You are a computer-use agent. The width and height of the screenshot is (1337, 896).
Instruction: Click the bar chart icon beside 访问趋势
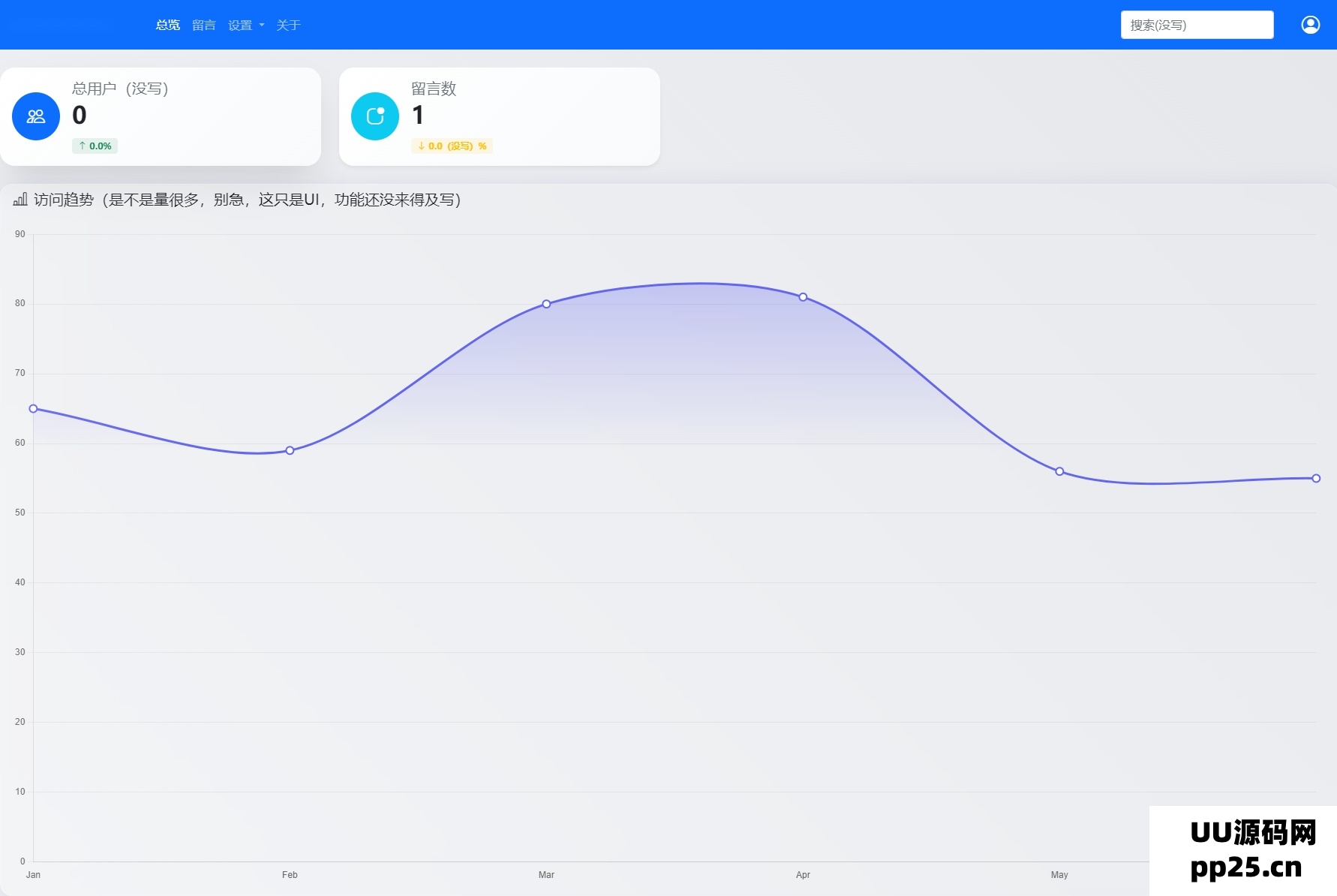click(20, 200)
